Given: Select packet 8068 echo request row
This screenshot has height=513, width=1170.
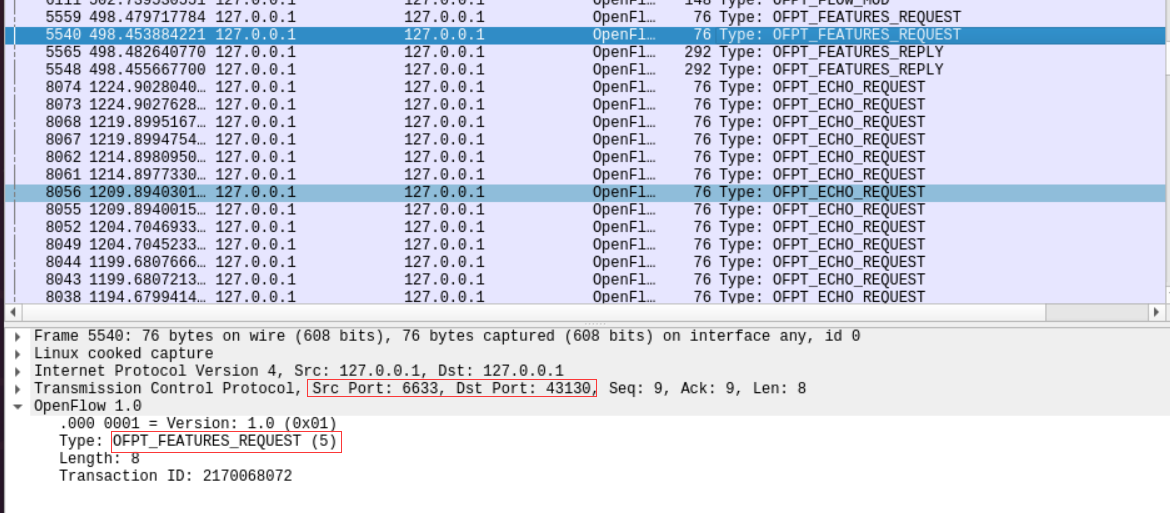Looking at the screenshot, I should click(585, 122).
